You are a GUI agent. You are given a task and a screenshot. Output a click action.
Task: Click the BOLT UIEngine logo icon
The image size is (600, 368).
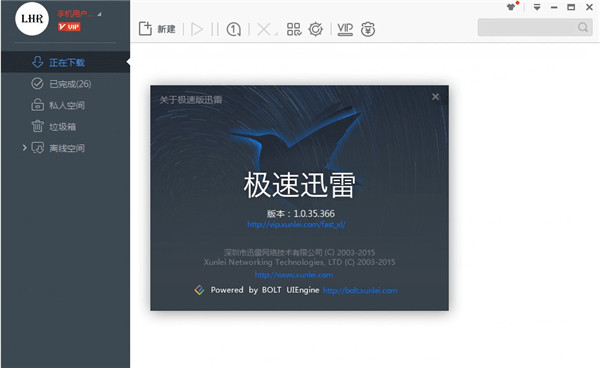(x=199, y=290)
